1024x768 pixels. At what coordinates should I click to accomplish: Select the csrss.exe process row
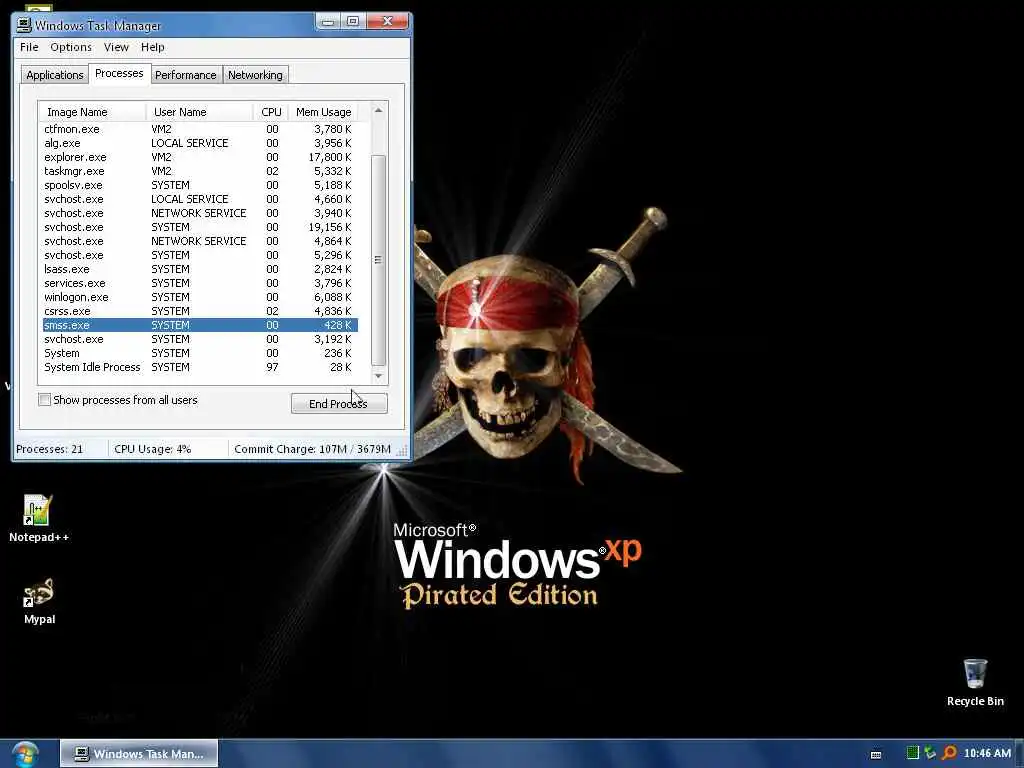[x=200, y=312]
